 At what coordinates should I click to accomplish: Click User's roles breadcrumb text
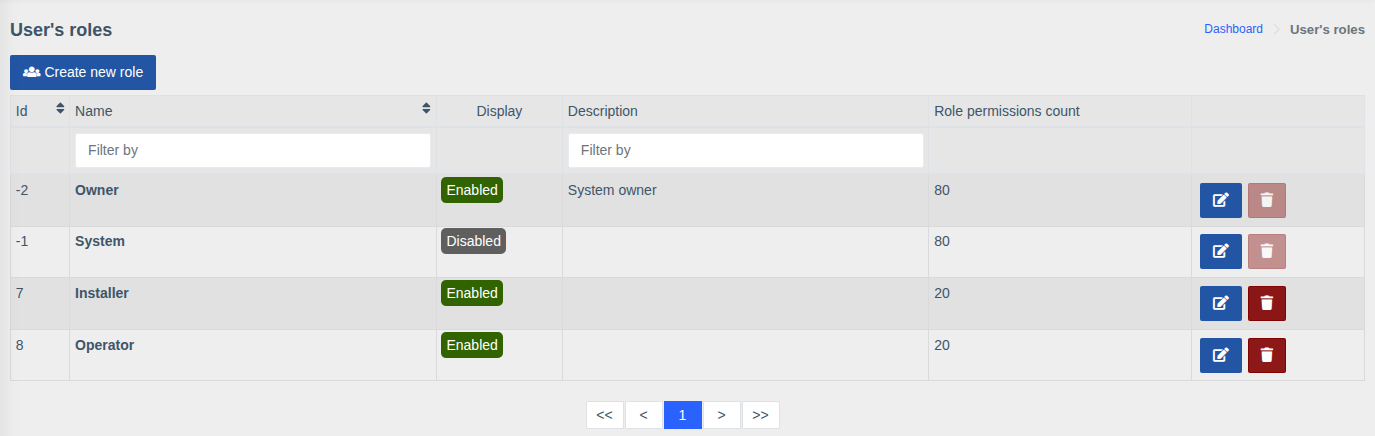(1327, 30)
